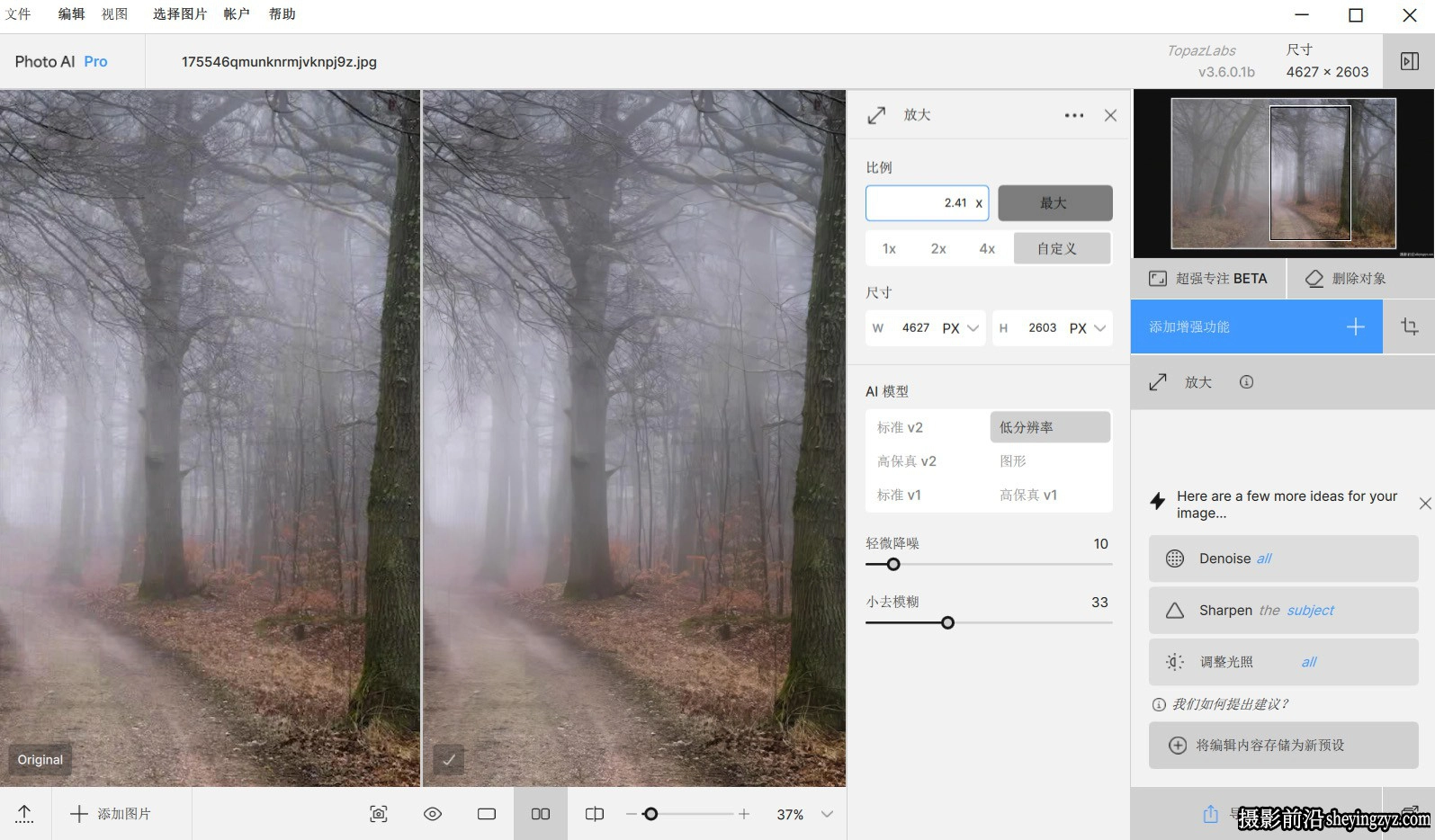
Task: Select 4x scale option
Action: 987,249
